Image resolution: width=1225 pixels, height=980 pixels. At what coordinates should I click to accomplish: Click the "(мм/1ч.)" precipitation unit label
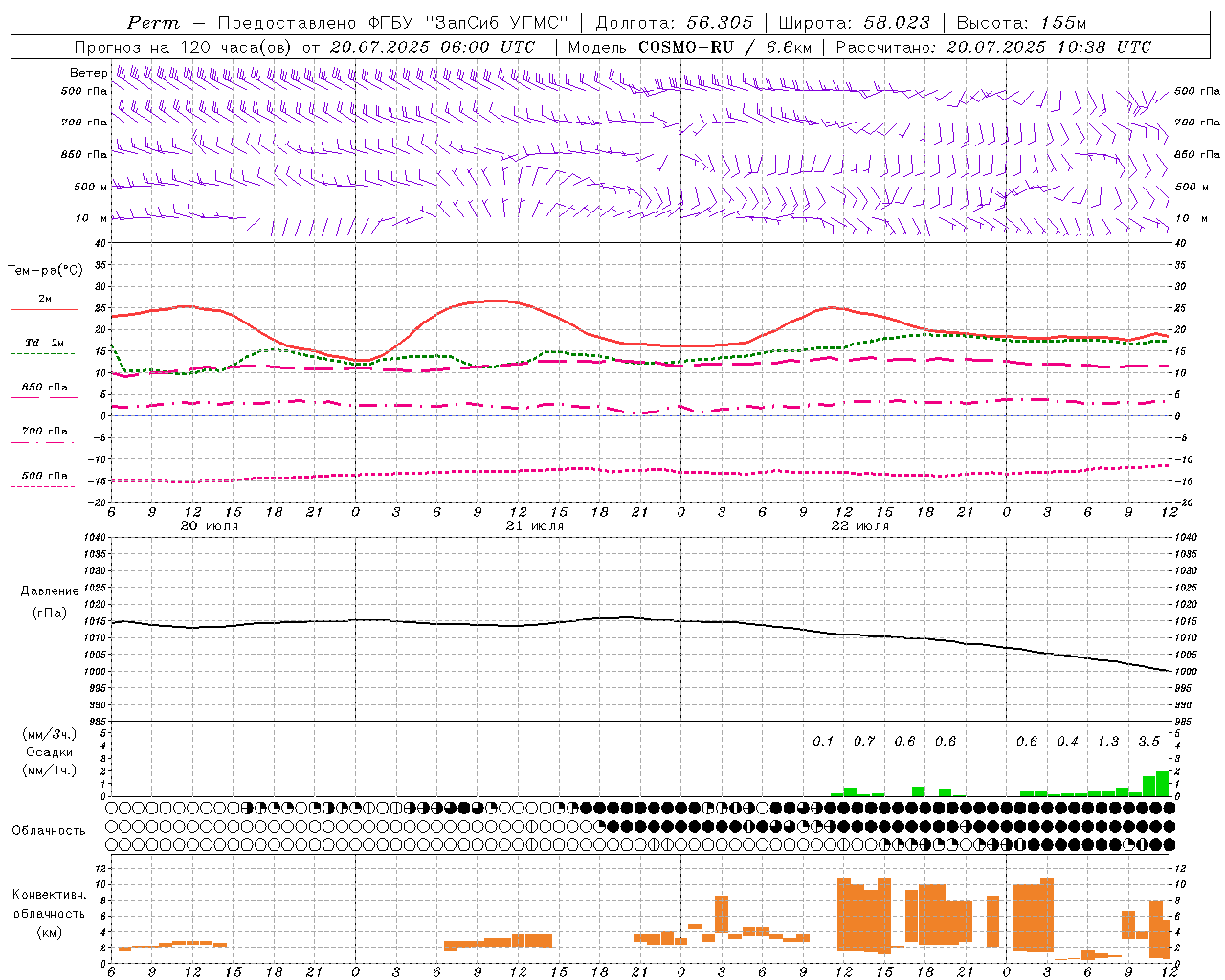(50, 770)
